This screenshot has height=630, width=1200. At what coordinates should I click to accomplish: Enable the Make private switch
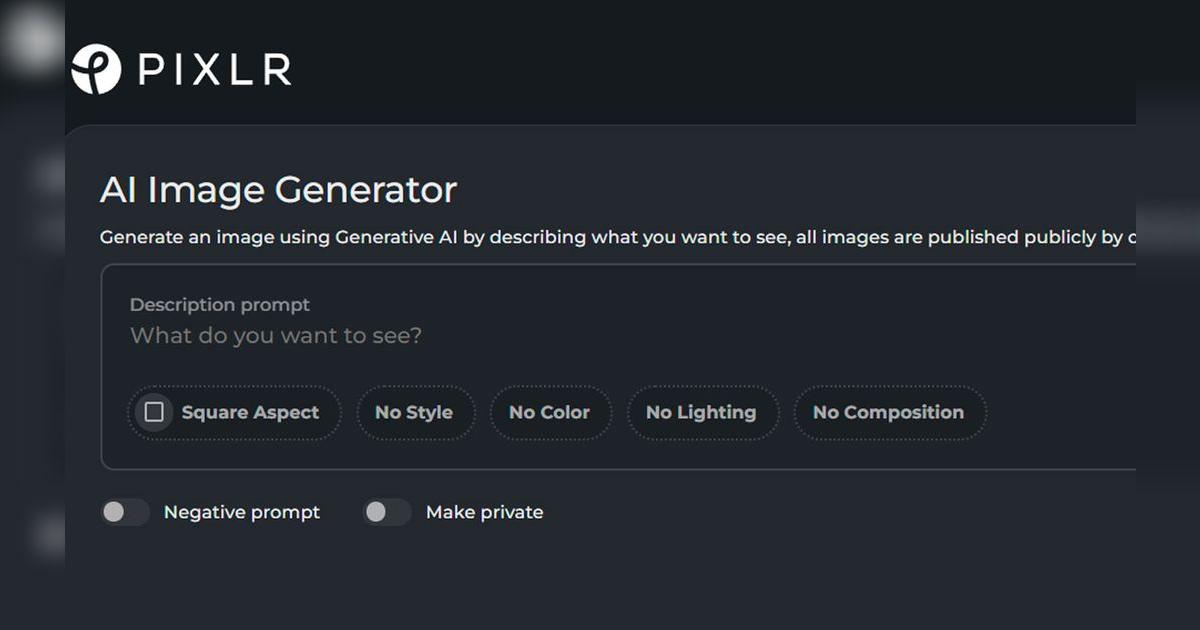[x=386, y=512]
